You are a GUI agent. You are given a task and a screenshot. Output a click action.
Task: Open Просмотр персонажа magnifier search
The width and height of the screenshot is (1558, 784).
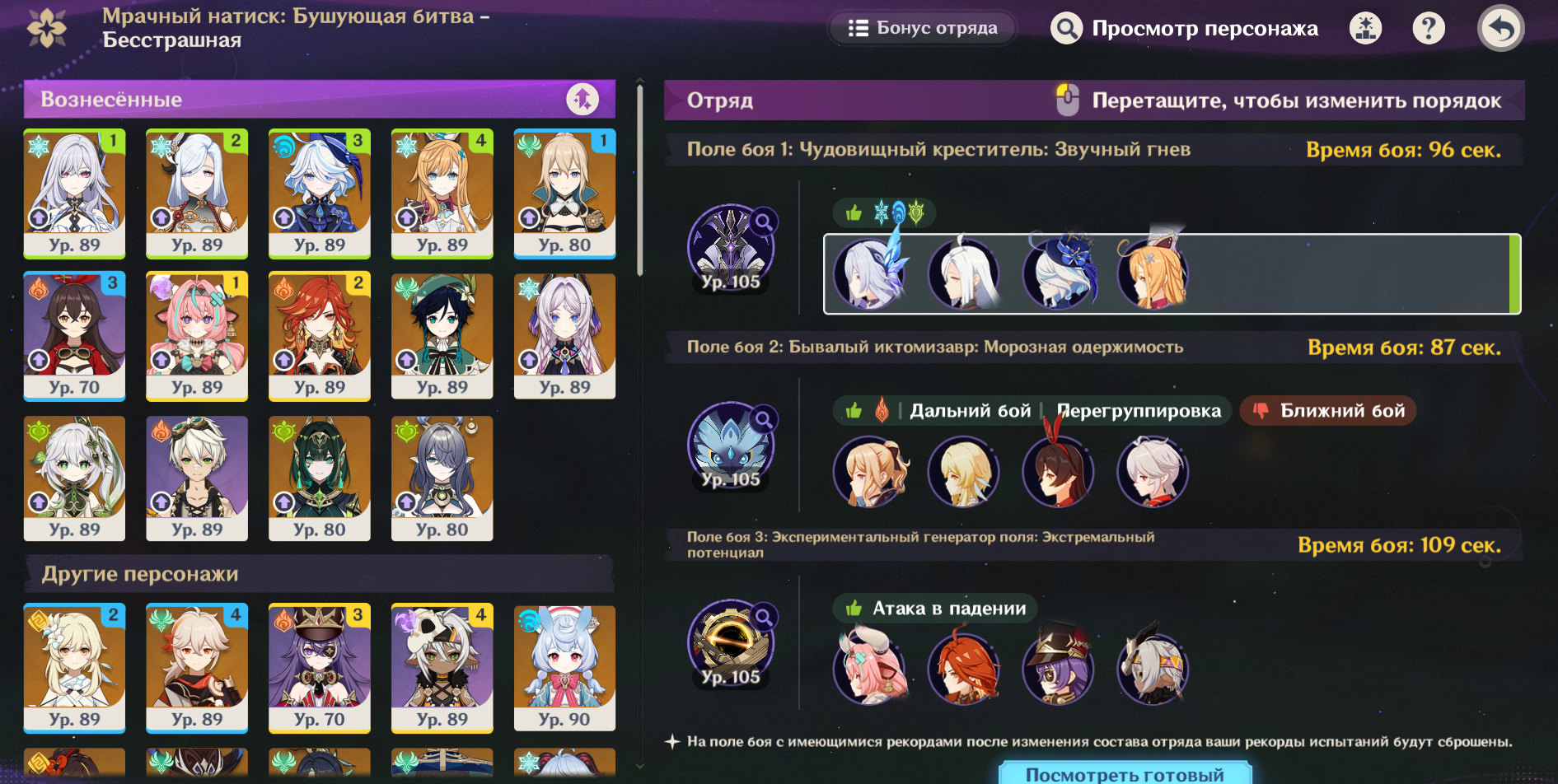[x=1066, y=29]
